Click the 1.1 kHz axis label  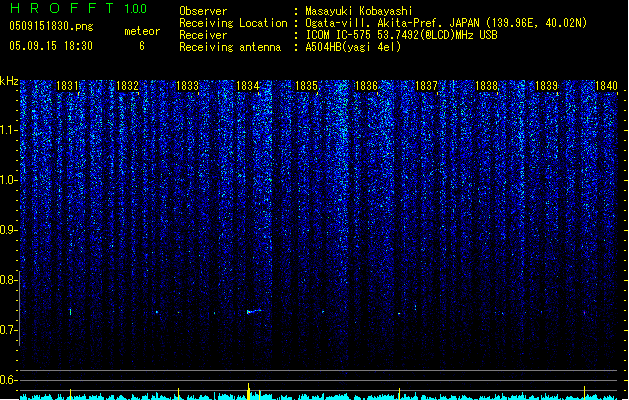click(9, 130)
